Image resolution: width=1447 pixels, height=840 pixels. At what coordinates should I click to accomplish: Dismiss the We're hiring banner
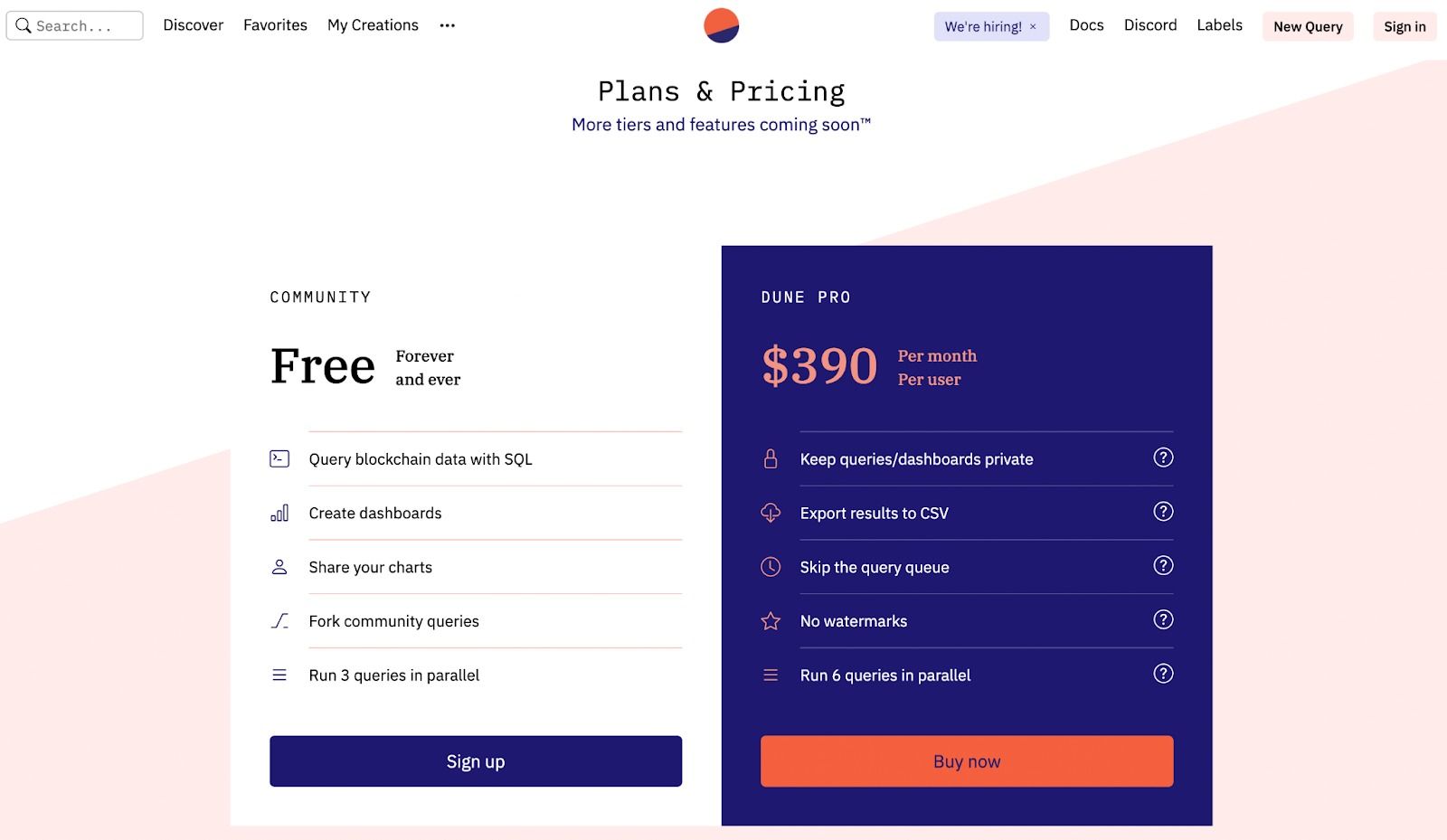coord(1033,27)
